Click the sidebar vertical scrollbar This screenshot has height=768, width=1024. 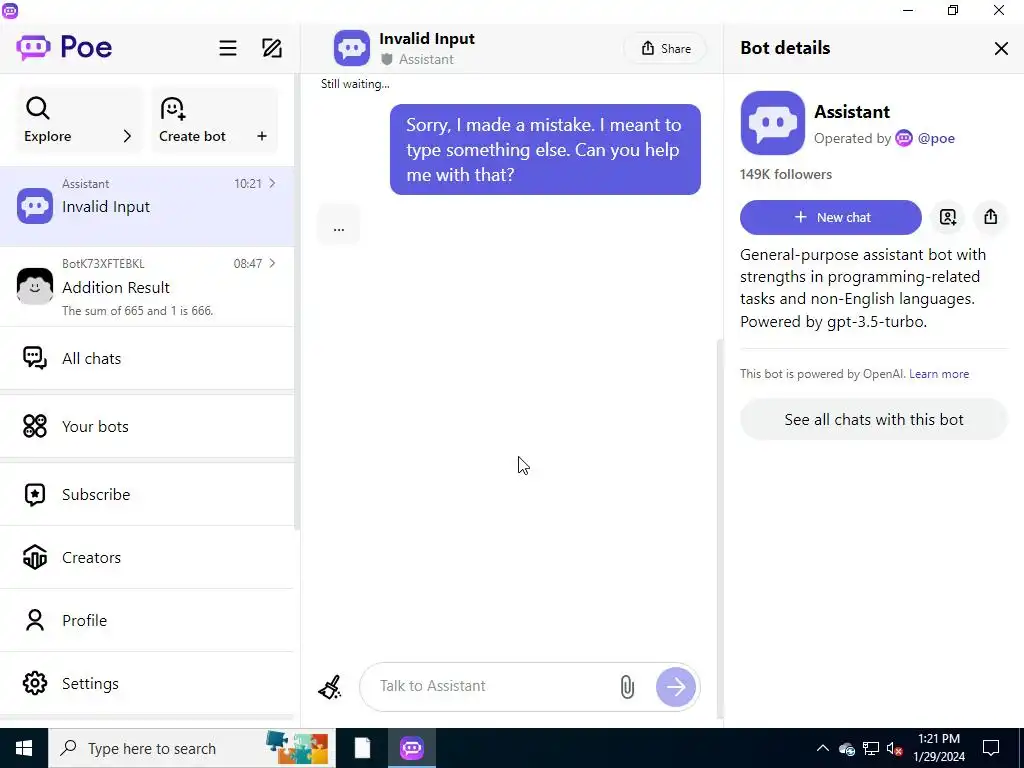pos(297,302)
